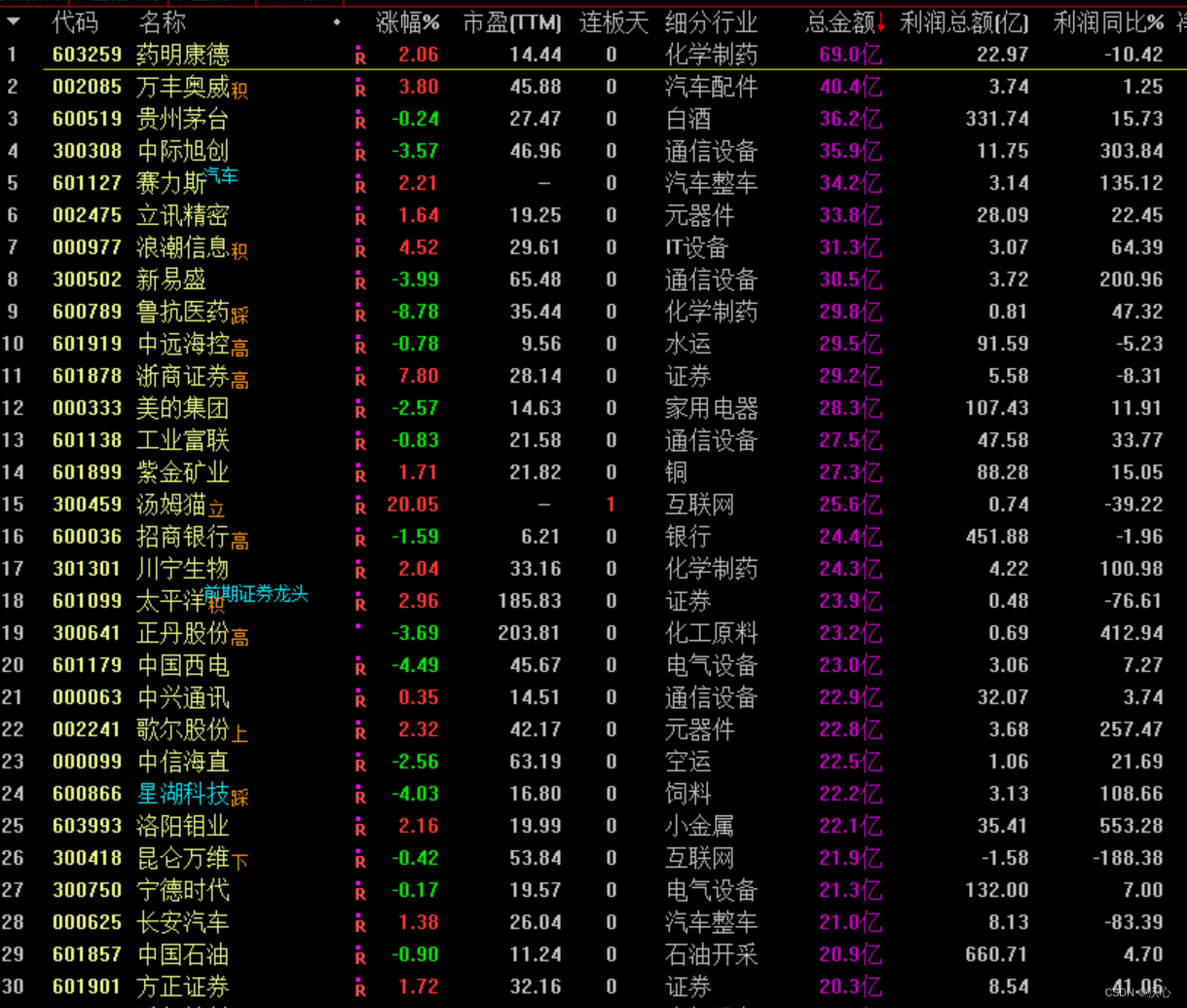Click the 下 tag next to 昆仑万维
The image size is (1187, 1008).
coord(240,863)
